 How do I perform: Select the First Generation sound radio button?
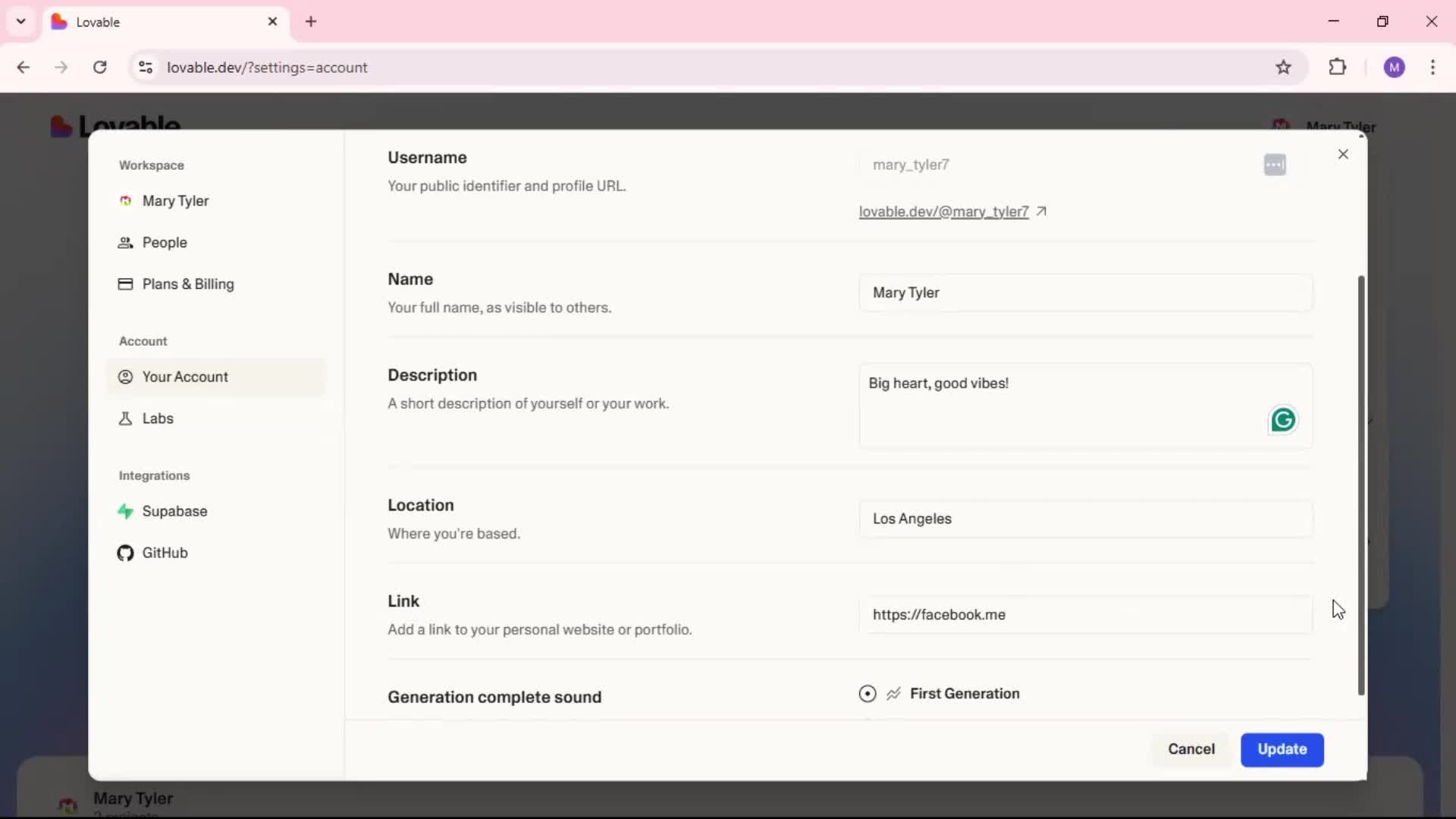(868, 694)
